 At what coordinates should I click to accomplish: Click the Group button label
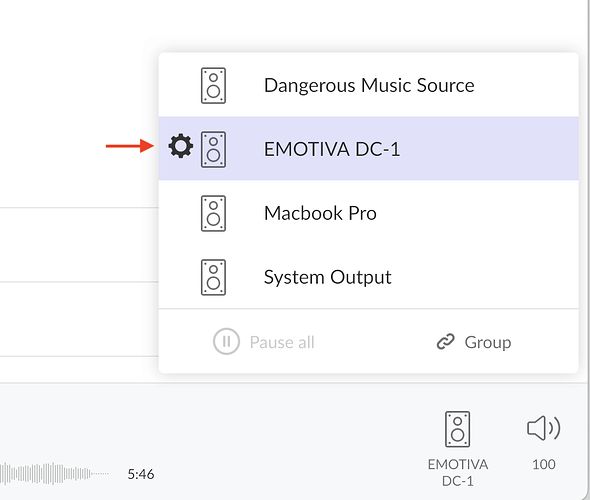point(488,342)
